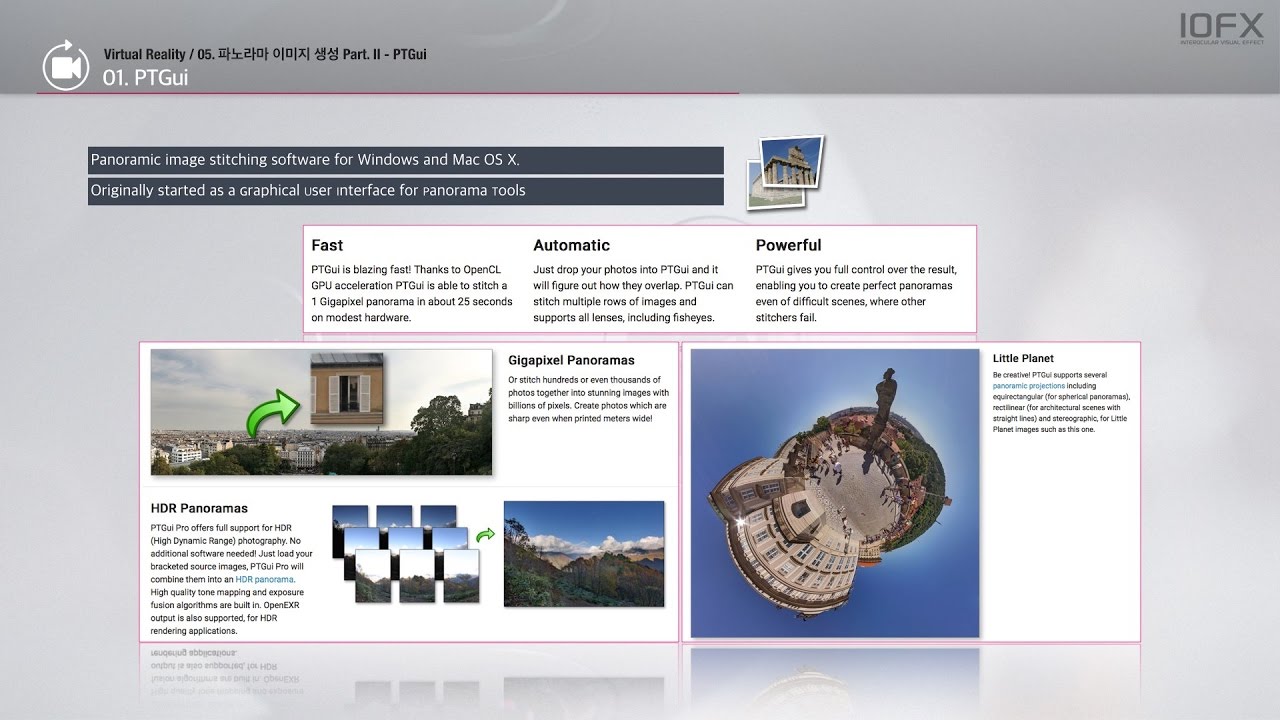Click the 'Powerful' heading
The height and width of the screenshot is (720, 1280).
788,245
